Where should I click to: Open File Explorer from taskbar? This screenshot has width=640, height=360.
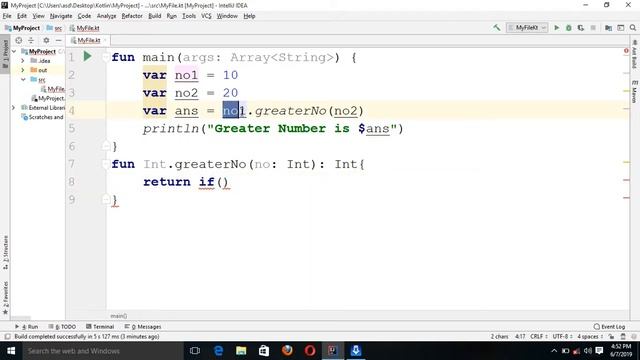(x=241, y=351)
